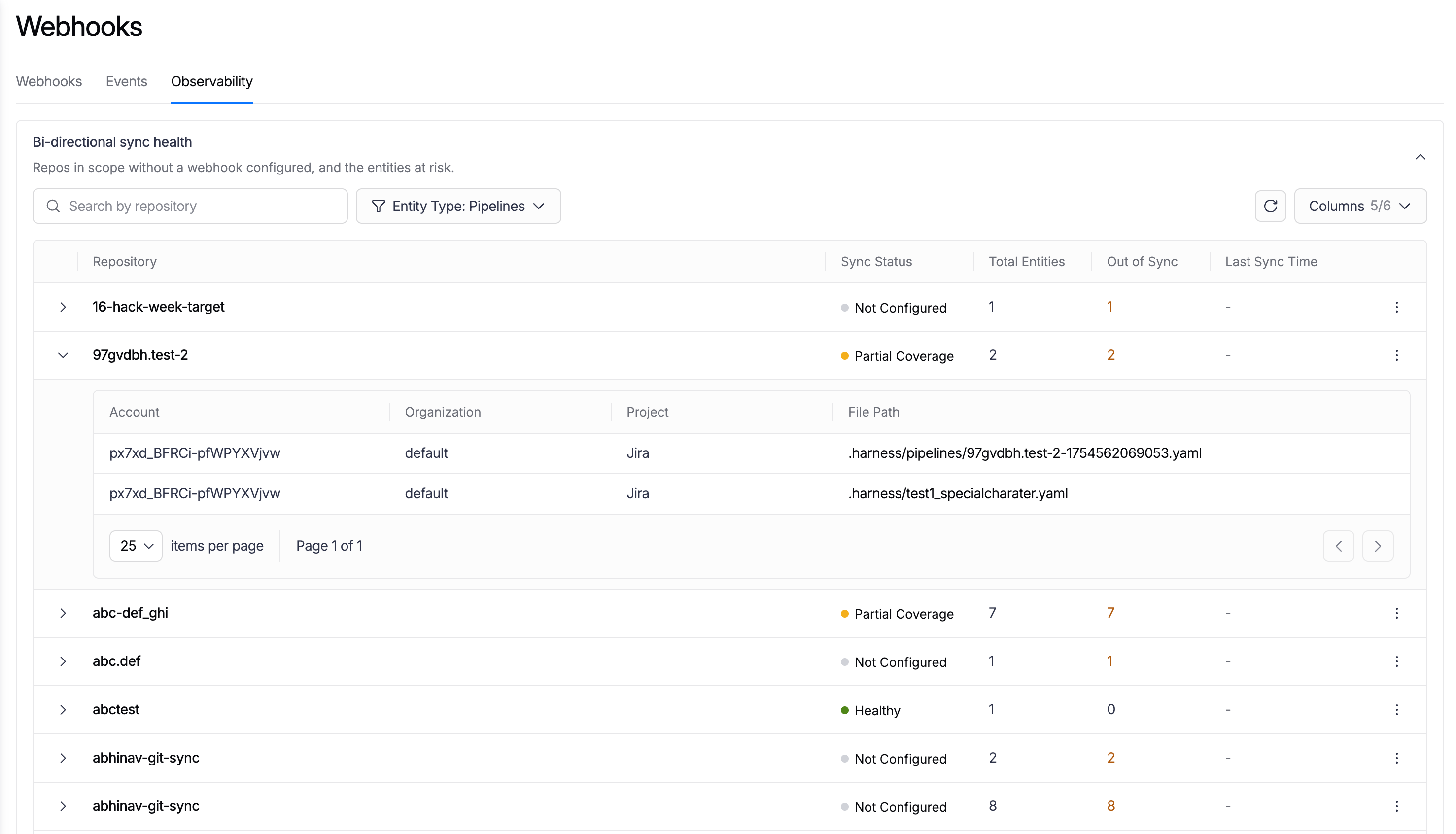Expand the abc.def row

coord(63,661)
